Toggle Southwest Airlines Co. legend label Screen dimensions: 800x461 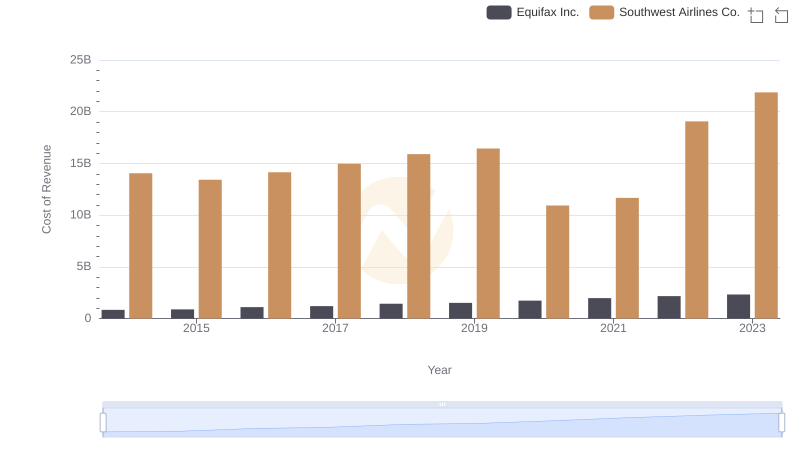coord(679,12)
